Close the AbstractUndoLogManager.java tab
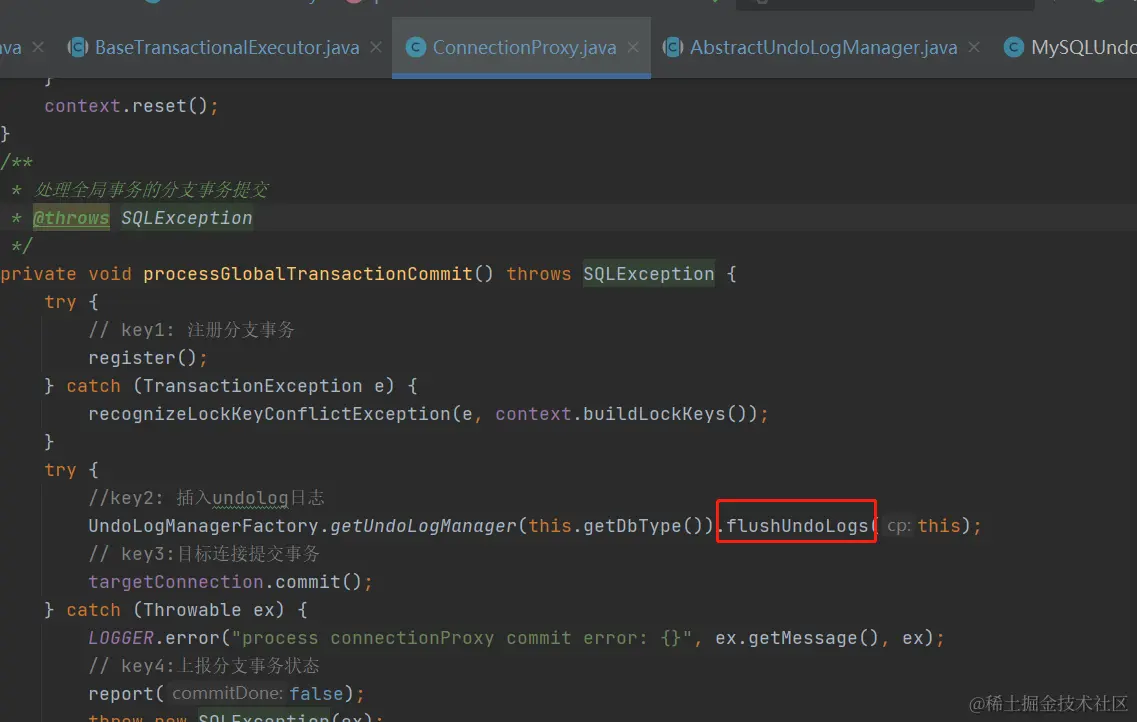This screenshot has width=1137, height=722. click(974, 47)
